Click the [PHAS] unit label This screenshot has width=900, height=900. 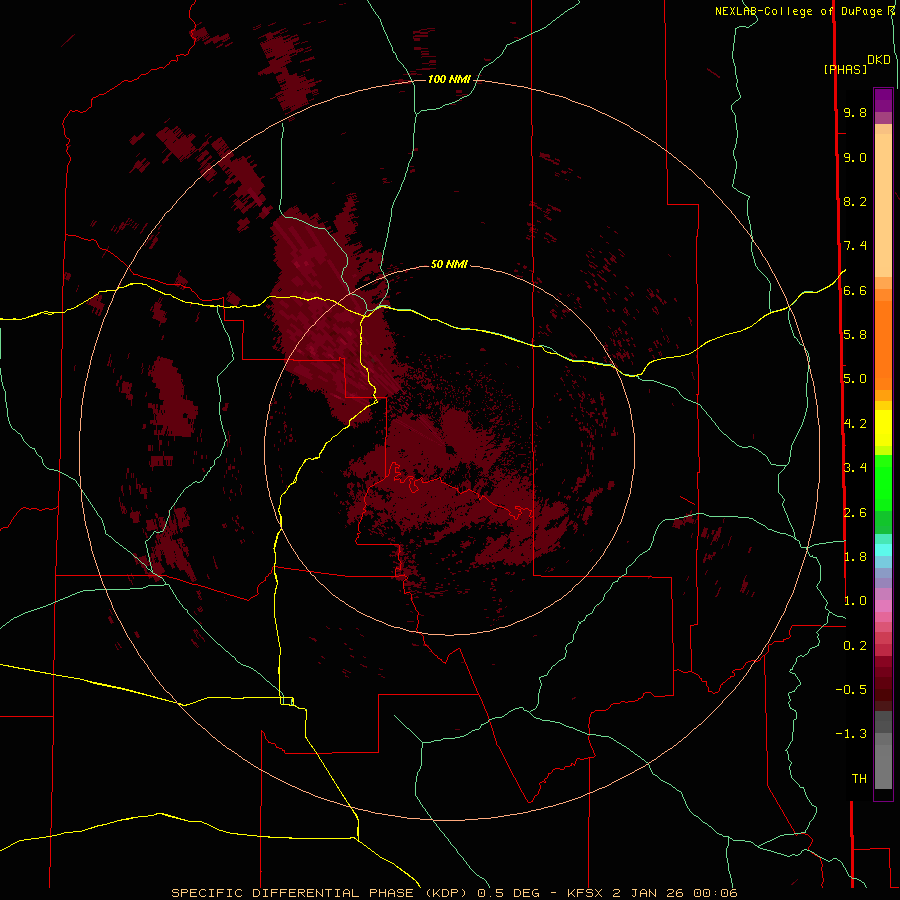click(845, 69)
